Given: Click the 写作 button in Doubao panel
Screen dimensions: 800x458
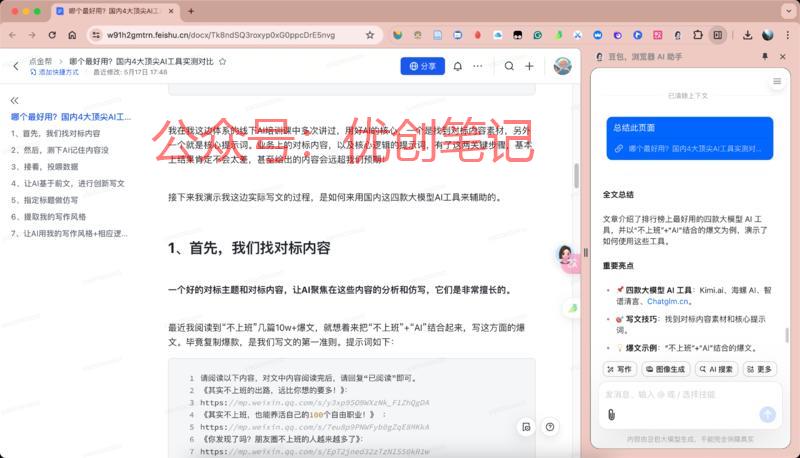Looking at the screenshot, I should [620, 369].
